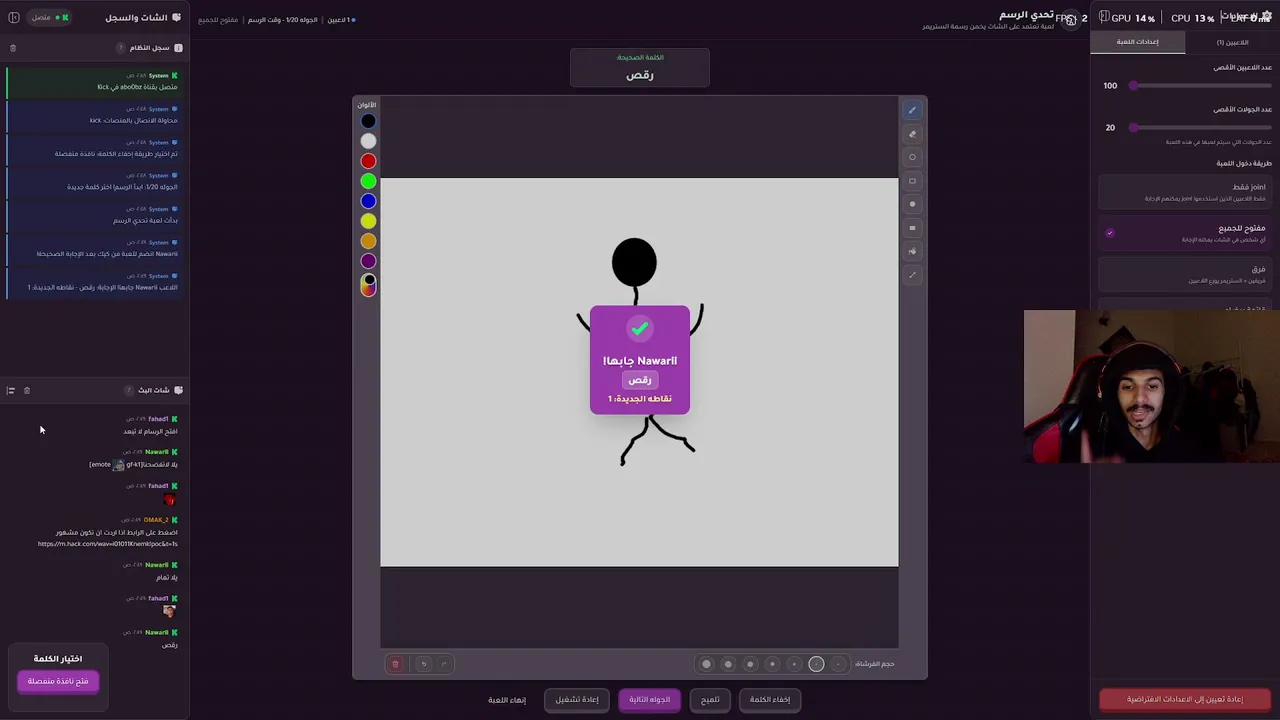Delete system log via trash icon

click(x=13, y=48)
